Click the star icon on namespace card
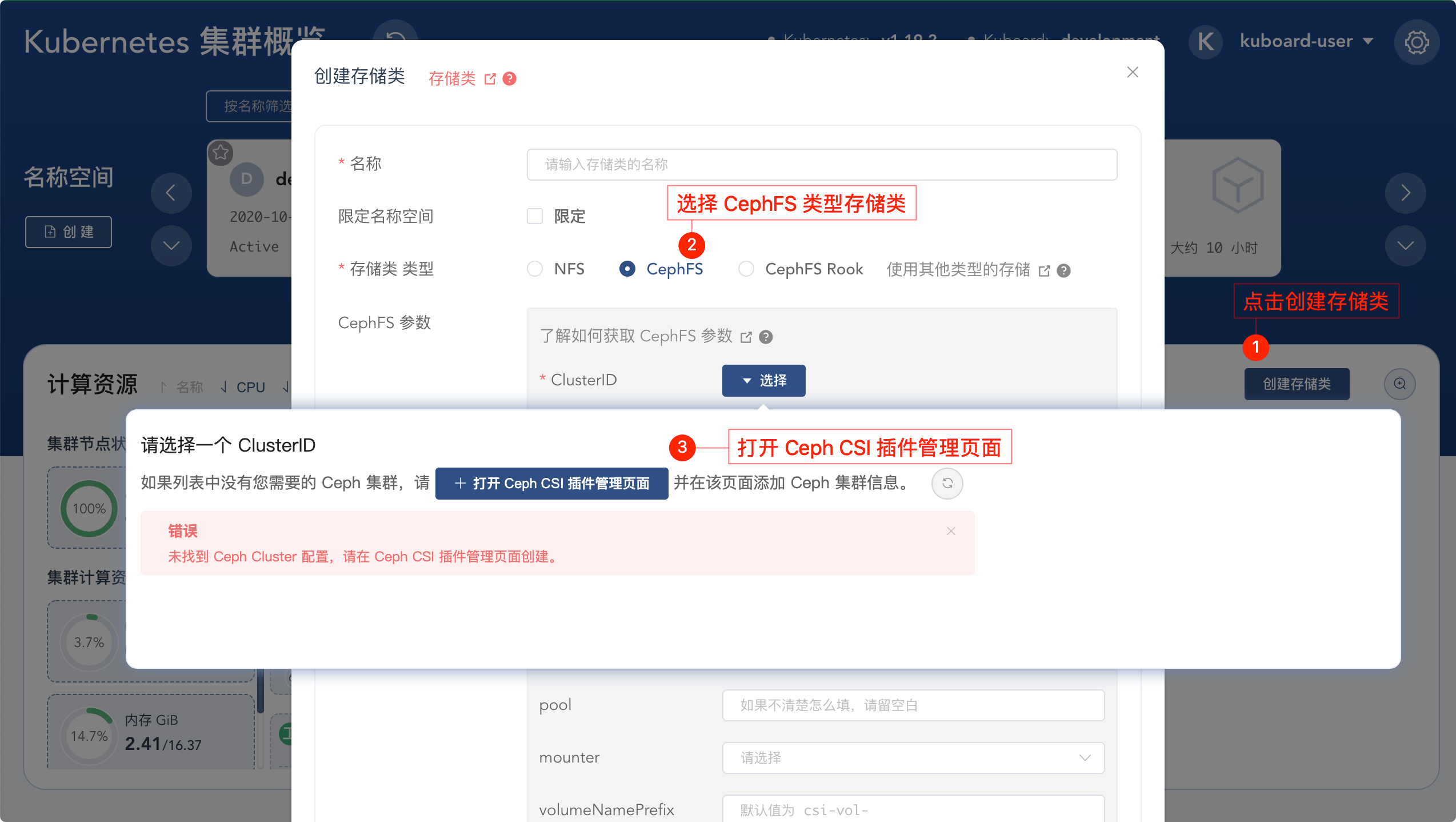Viewport: 1456px width, 822px height. 221,153
